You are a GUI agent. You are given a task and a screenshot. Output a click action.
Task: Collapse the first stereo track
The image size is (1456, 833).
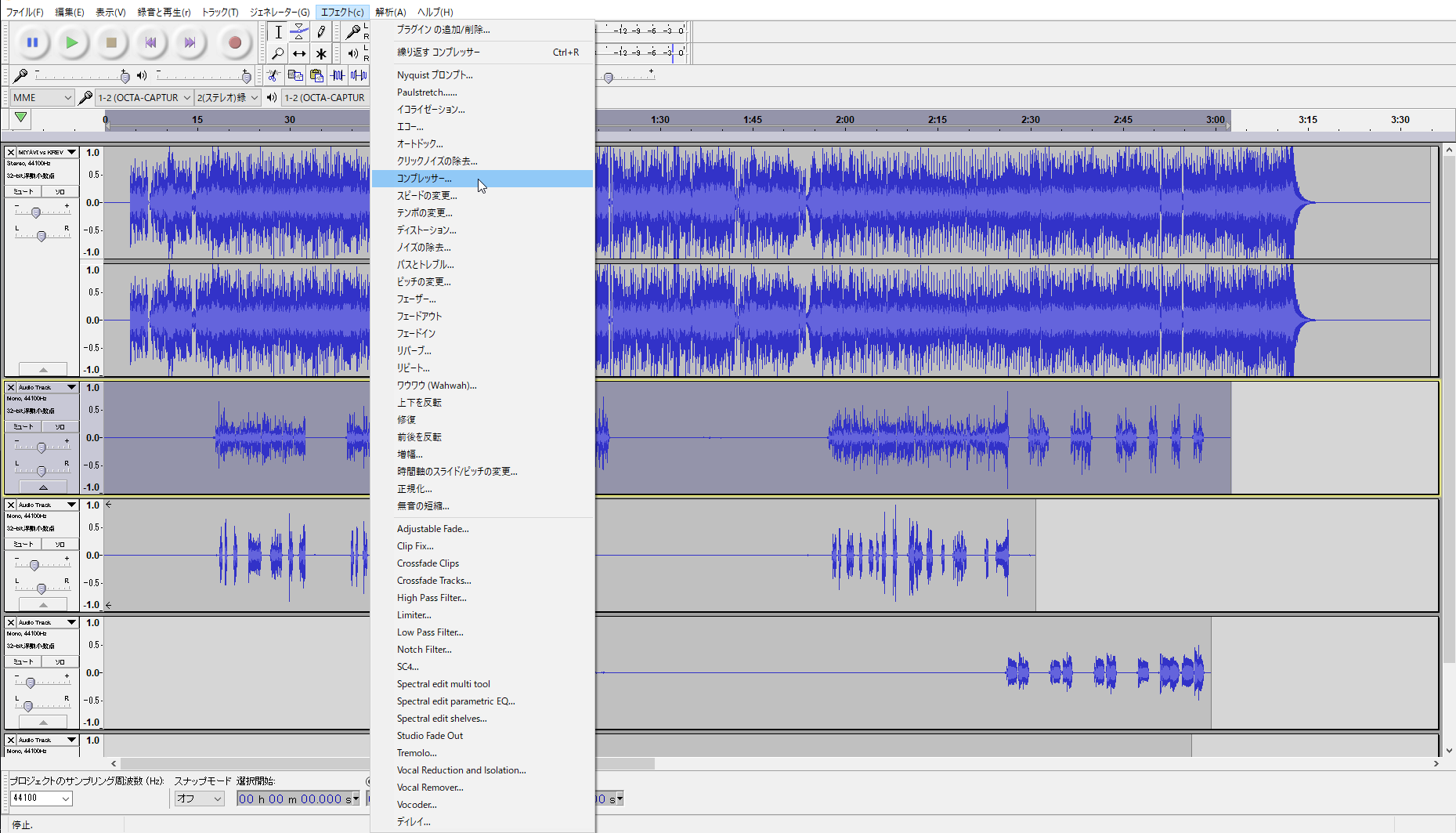pos(43,369)
